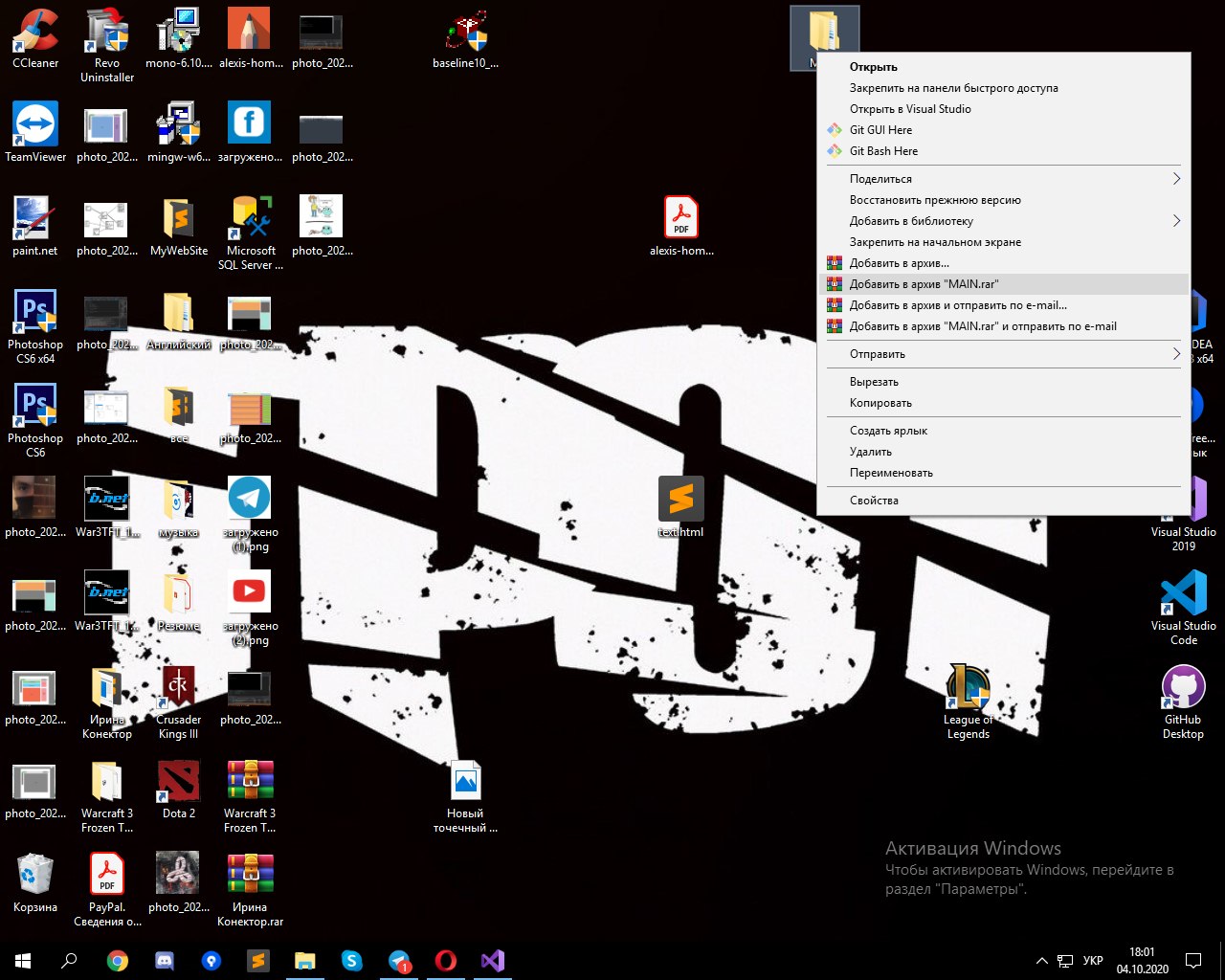Select the Английский folder icon

pyautogui.click(x=179, y=320)
